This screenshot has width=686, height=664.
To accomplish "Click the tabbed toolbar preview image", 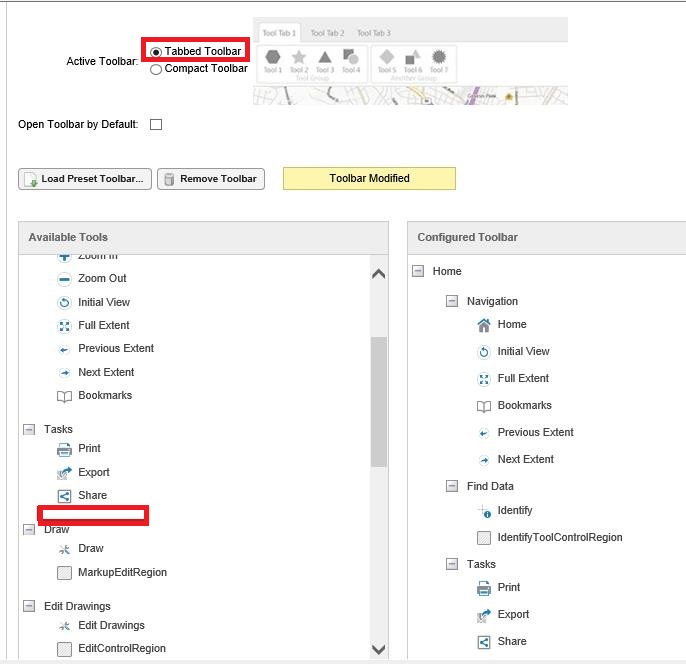I will click(410, 61).
